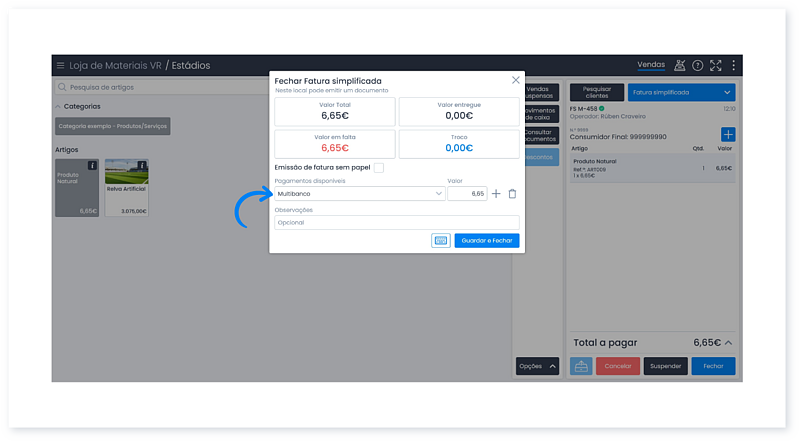
Task: Collapse the Categorias section
Action: coord(58,106)
